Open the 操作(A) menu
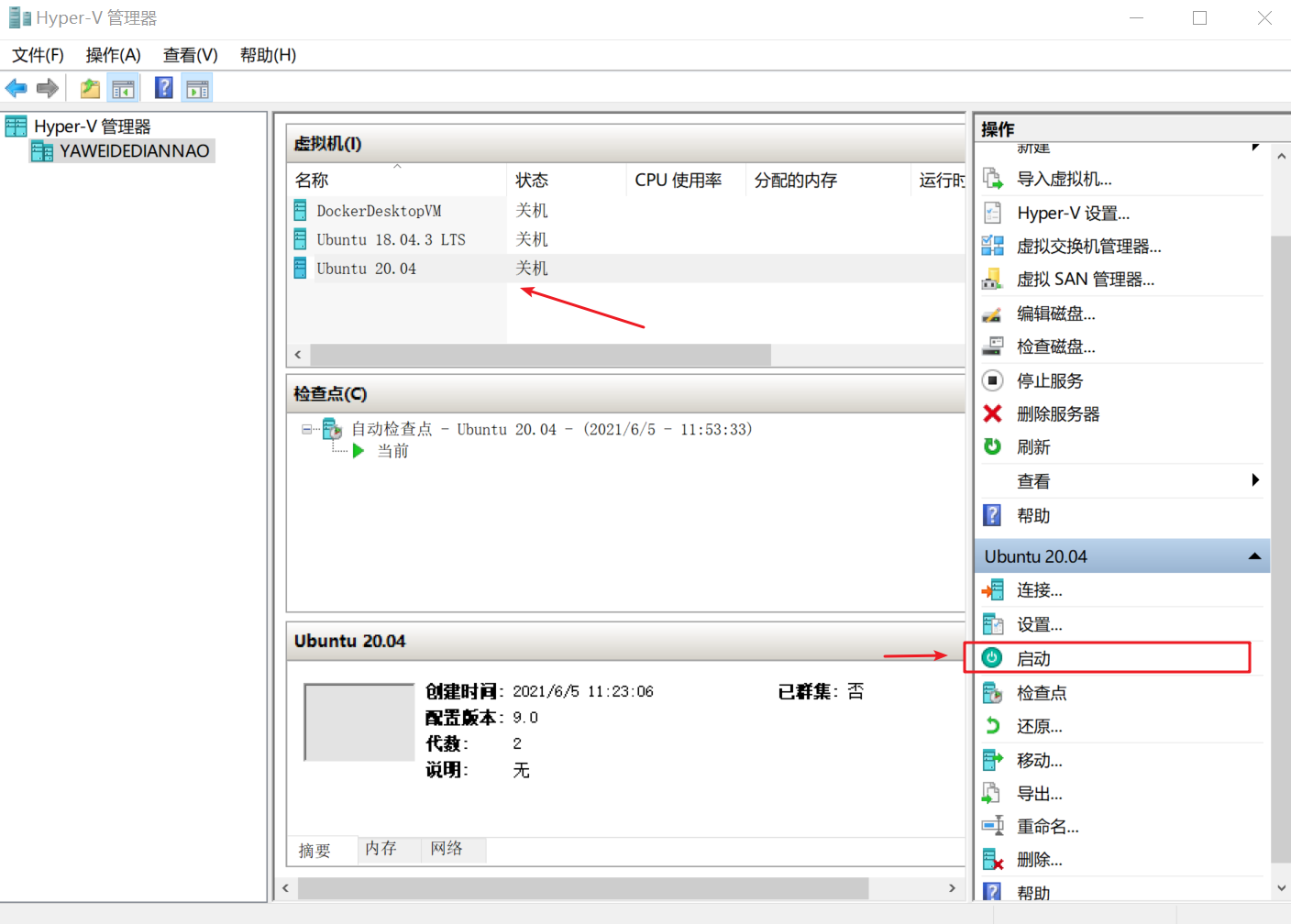1291x924 pixels. tap(114, 55)
